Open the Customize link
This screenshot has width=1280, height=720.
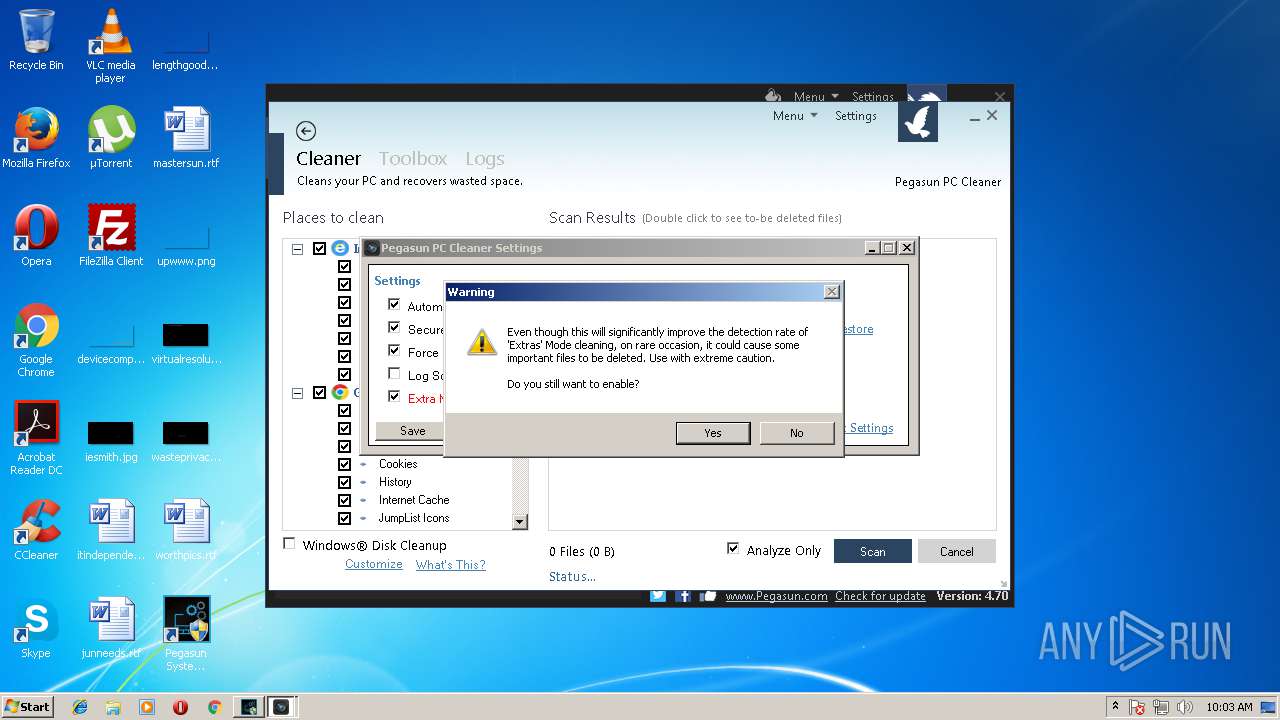[374, 564]
